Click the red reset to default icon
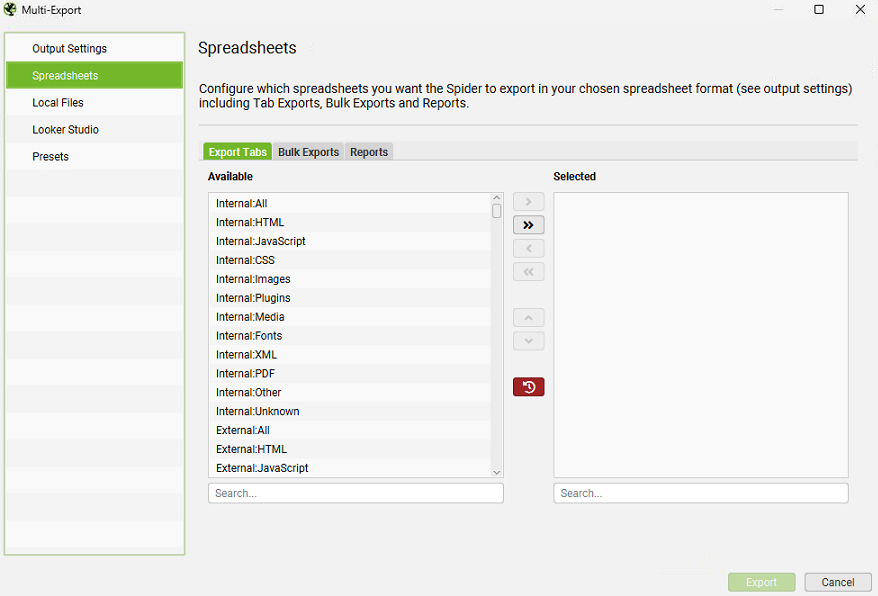Viewport: 878px width, 596px height. point(528,387)
